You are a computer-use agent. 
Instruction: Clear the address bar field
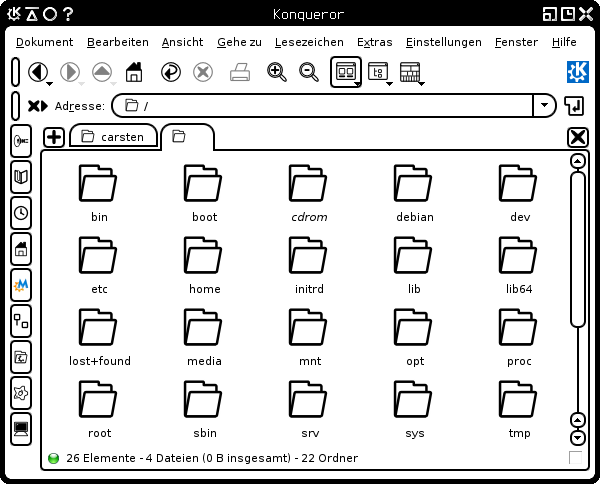38,106
